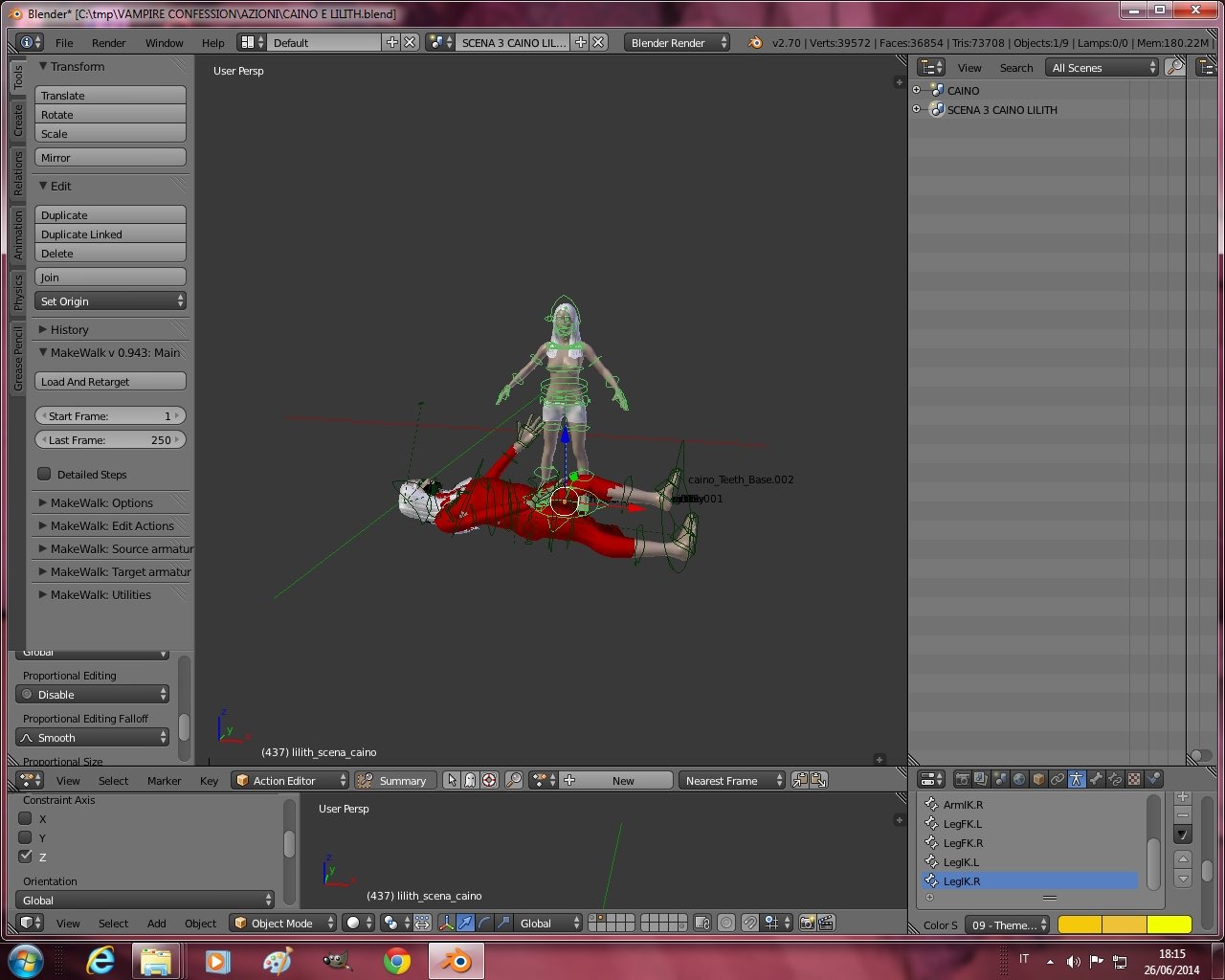Click Blender logo in info header
This screenshot has height=980, width=1225.
pyautogui.click(x=755, y=42)
